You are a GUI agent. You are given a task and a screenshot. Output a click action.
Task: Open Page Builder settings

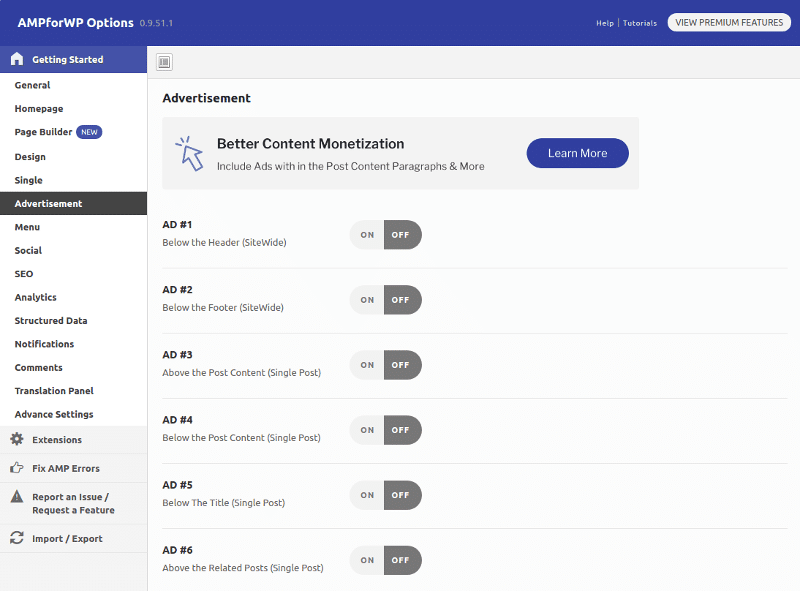[x=73, y=132]
